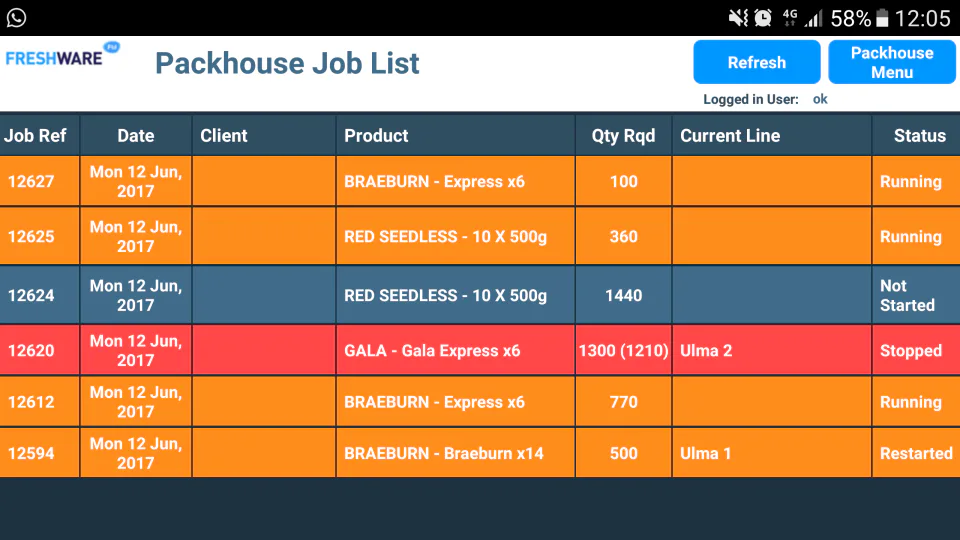The width and height of the screenshot is (960, 540).
Task: Tap the muted sound status icon
Action: click(x=738, y=18)
